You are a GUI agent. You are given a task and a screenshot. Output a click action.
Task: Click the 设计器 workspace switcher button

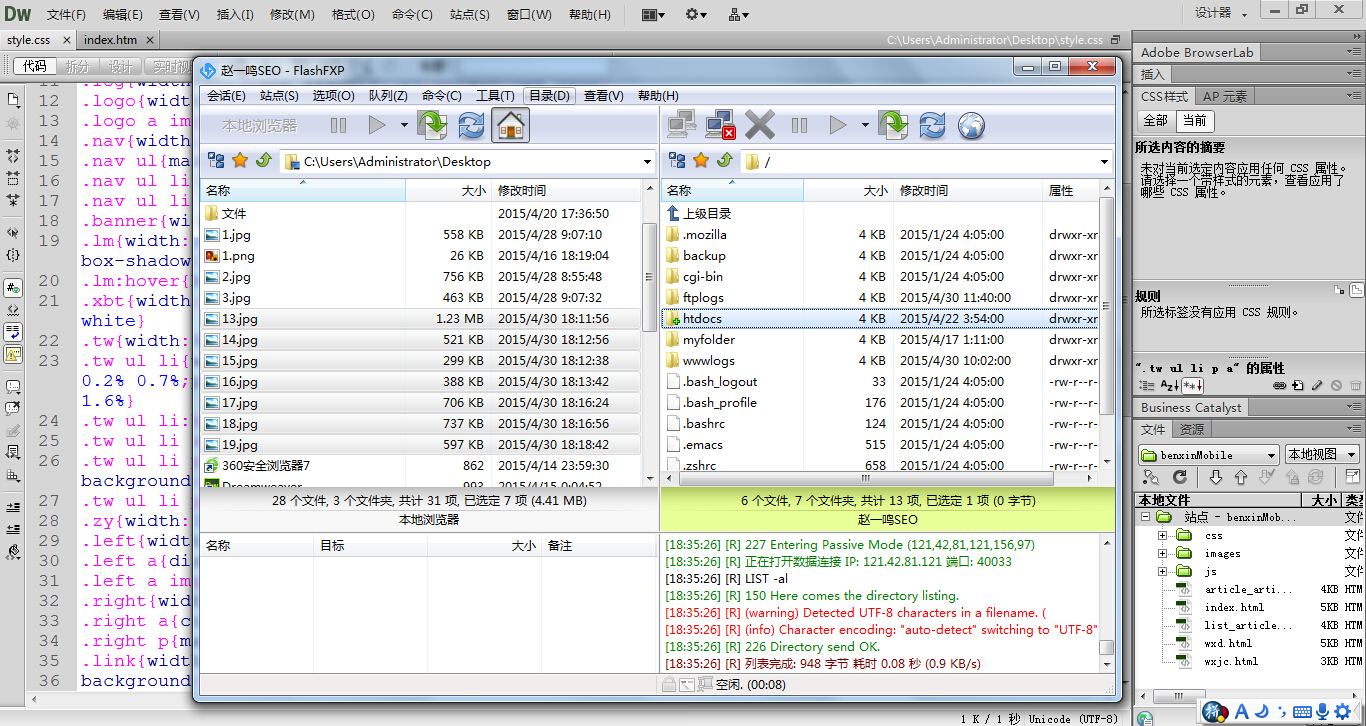[1220, 13]
